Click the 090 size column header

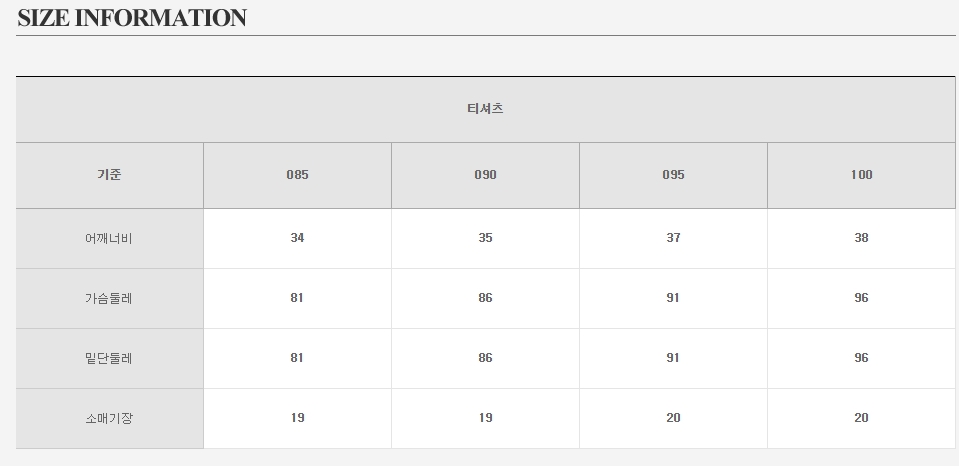pyautogui.click(x=485, y=175)
